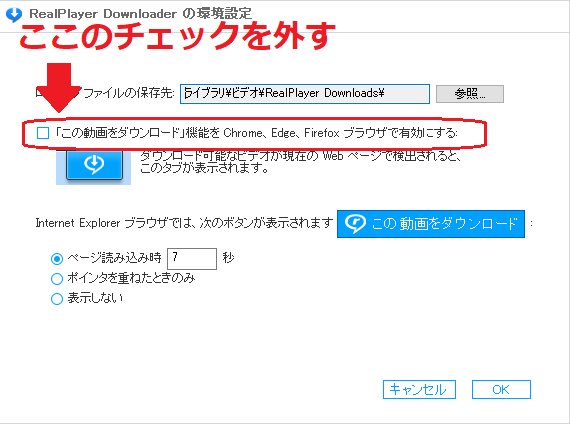Click the red ここのチェックを外す heading text

(x=177, y=36)
